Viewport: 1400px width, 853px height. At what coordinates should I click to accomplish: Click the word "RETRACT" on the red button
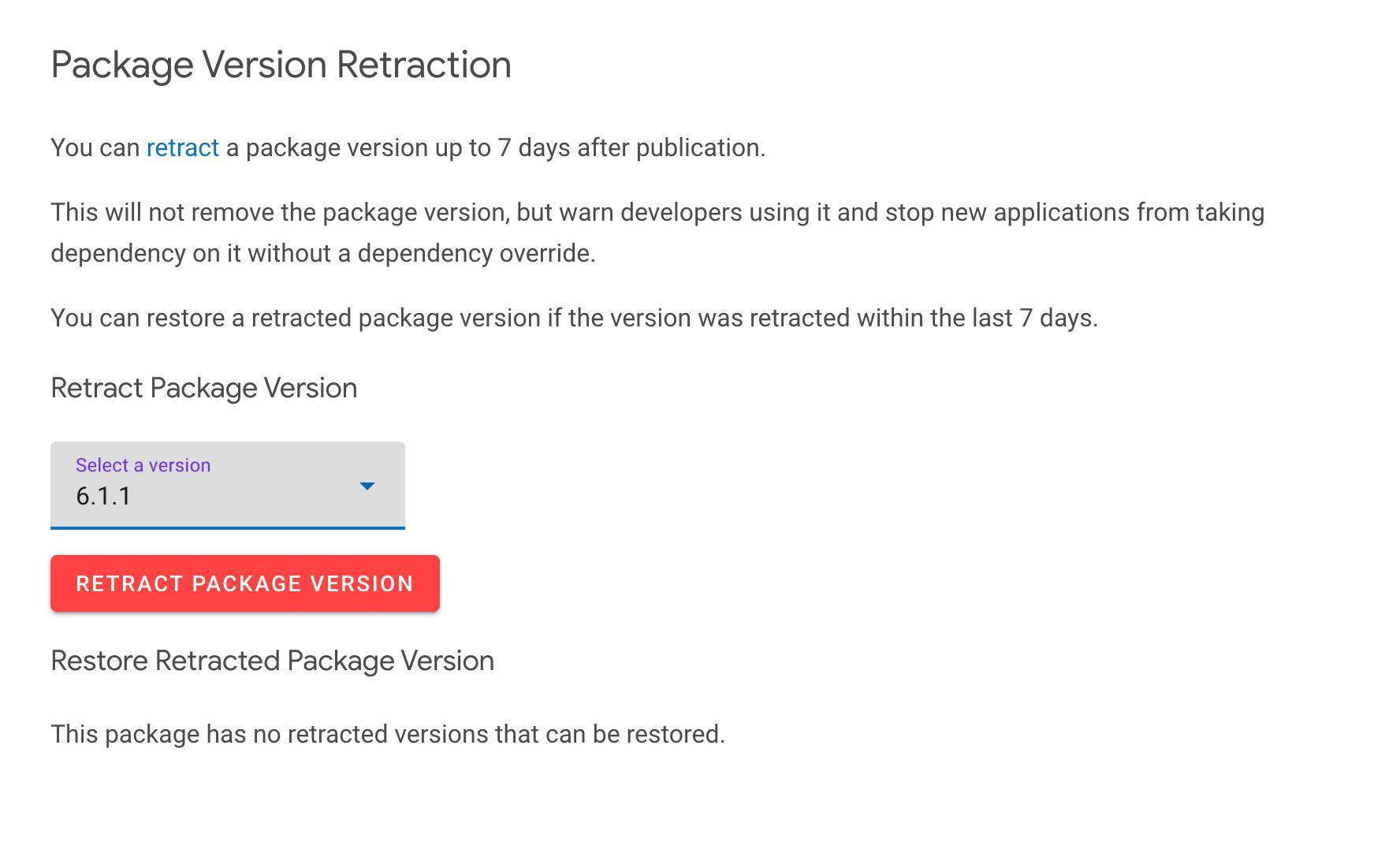coord(129,584)
